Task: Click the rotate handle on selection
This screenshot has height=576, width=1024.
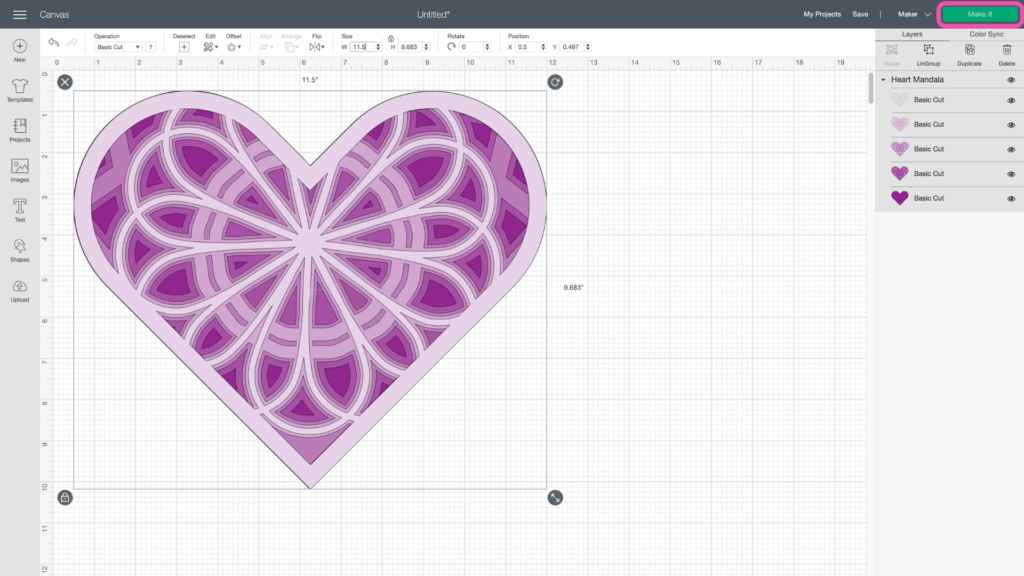Action: pyautogui.click(x=555, y=82)
